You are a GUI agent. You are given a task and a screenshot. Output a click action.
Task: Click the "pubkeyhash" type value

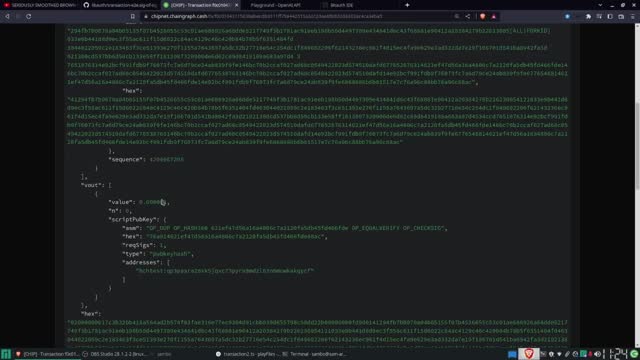(170, 254)
